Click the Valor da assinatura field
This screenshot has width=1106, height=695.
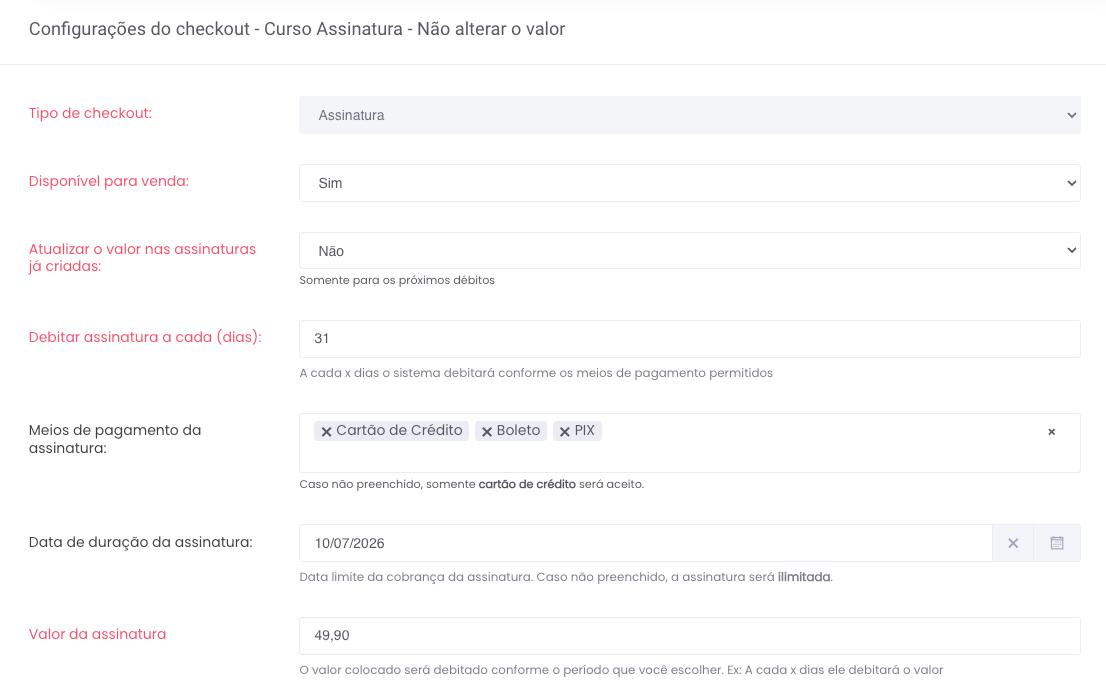(689, 636)
